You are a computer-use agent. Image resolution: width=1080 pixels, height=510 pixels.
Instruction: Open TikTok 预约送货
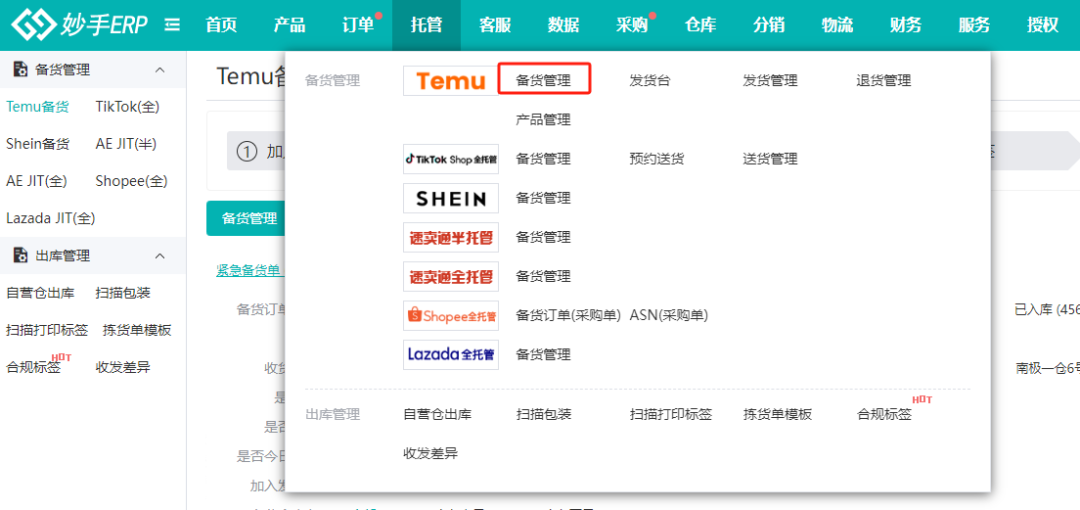point(656,159)
